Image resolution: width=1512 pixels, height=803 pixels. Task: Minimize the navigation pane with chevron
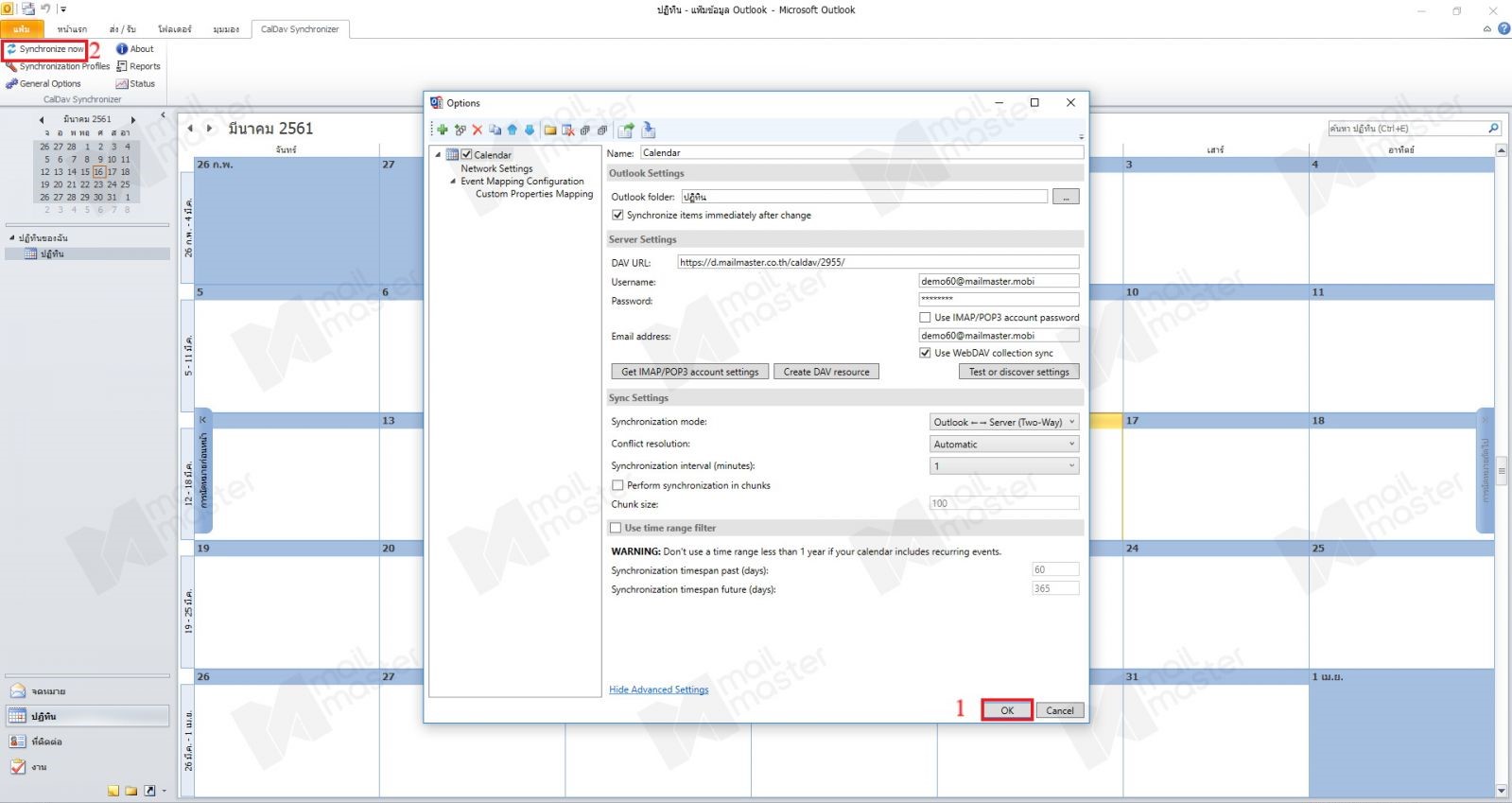163,114
